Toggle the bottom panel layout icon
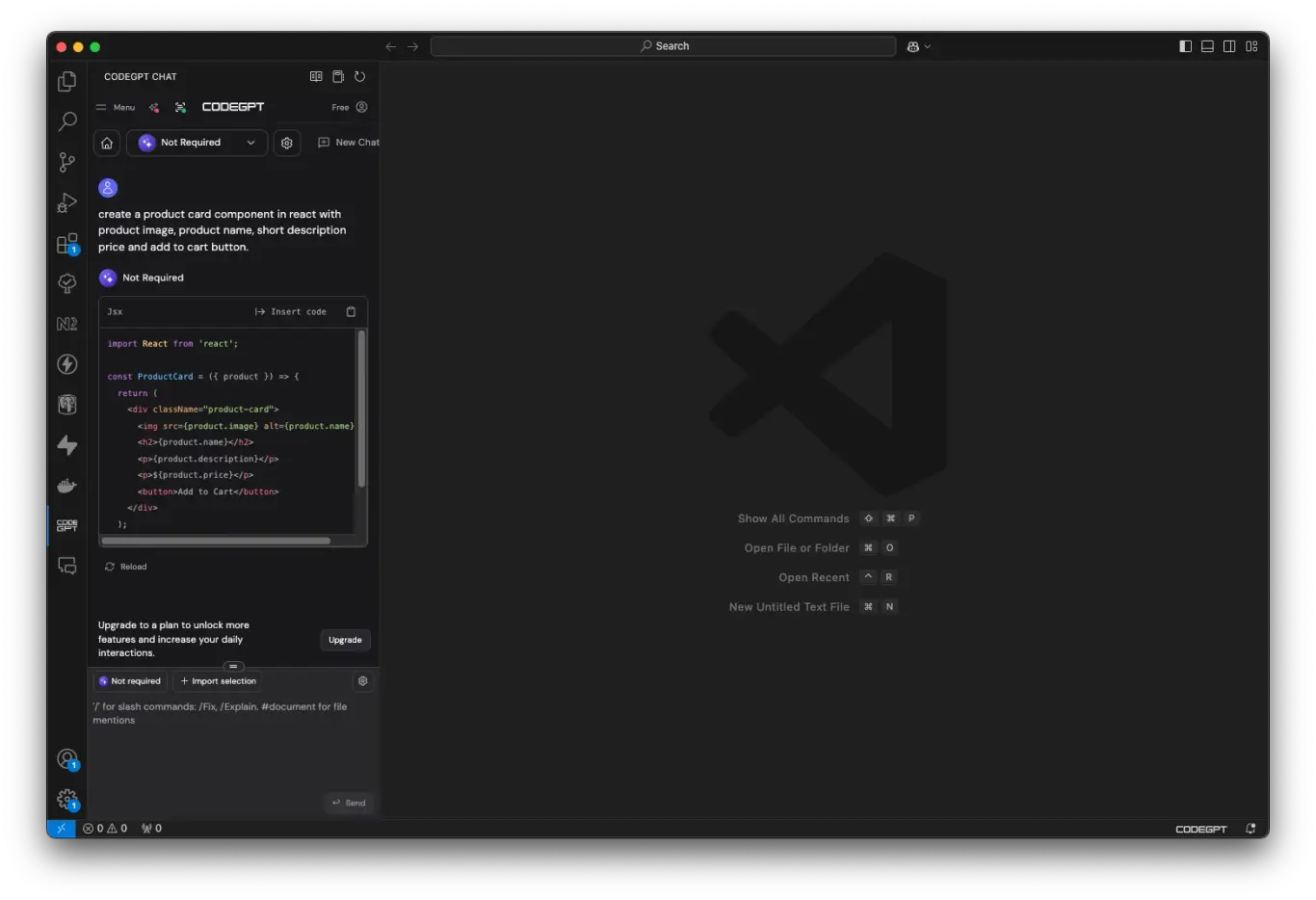This screenshot has width=1316, height=900. (1207, 46)
